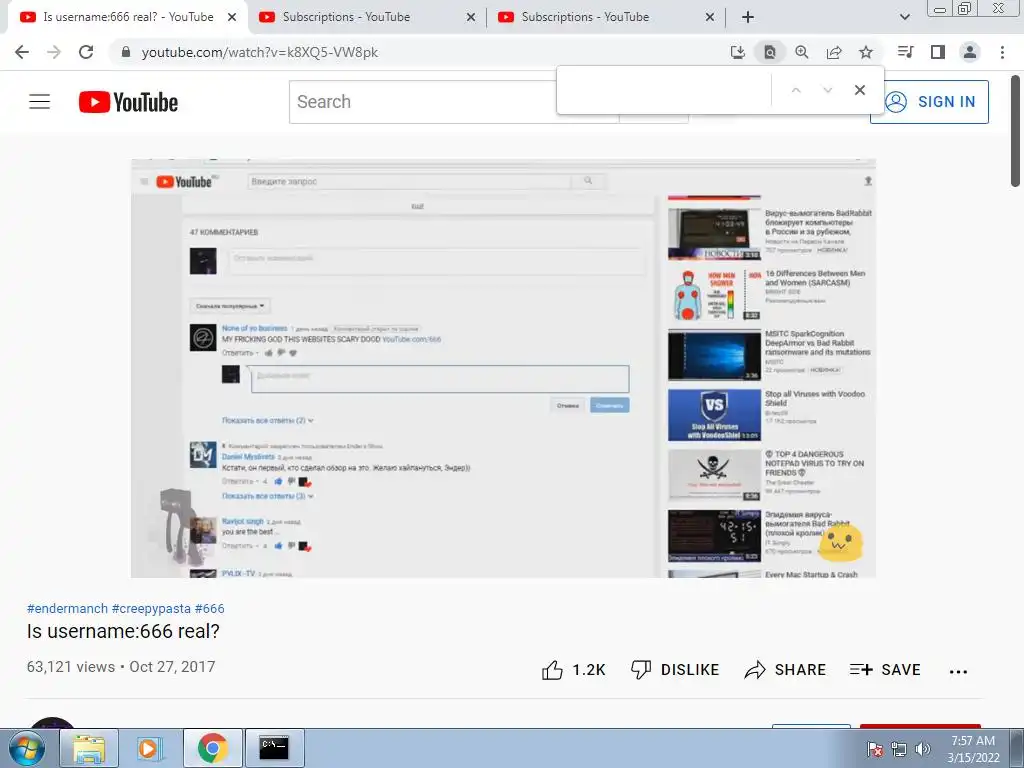Open the volume speaker tray icon
This screenshot has height=768, width=1024.
click(x=922, y=749)
